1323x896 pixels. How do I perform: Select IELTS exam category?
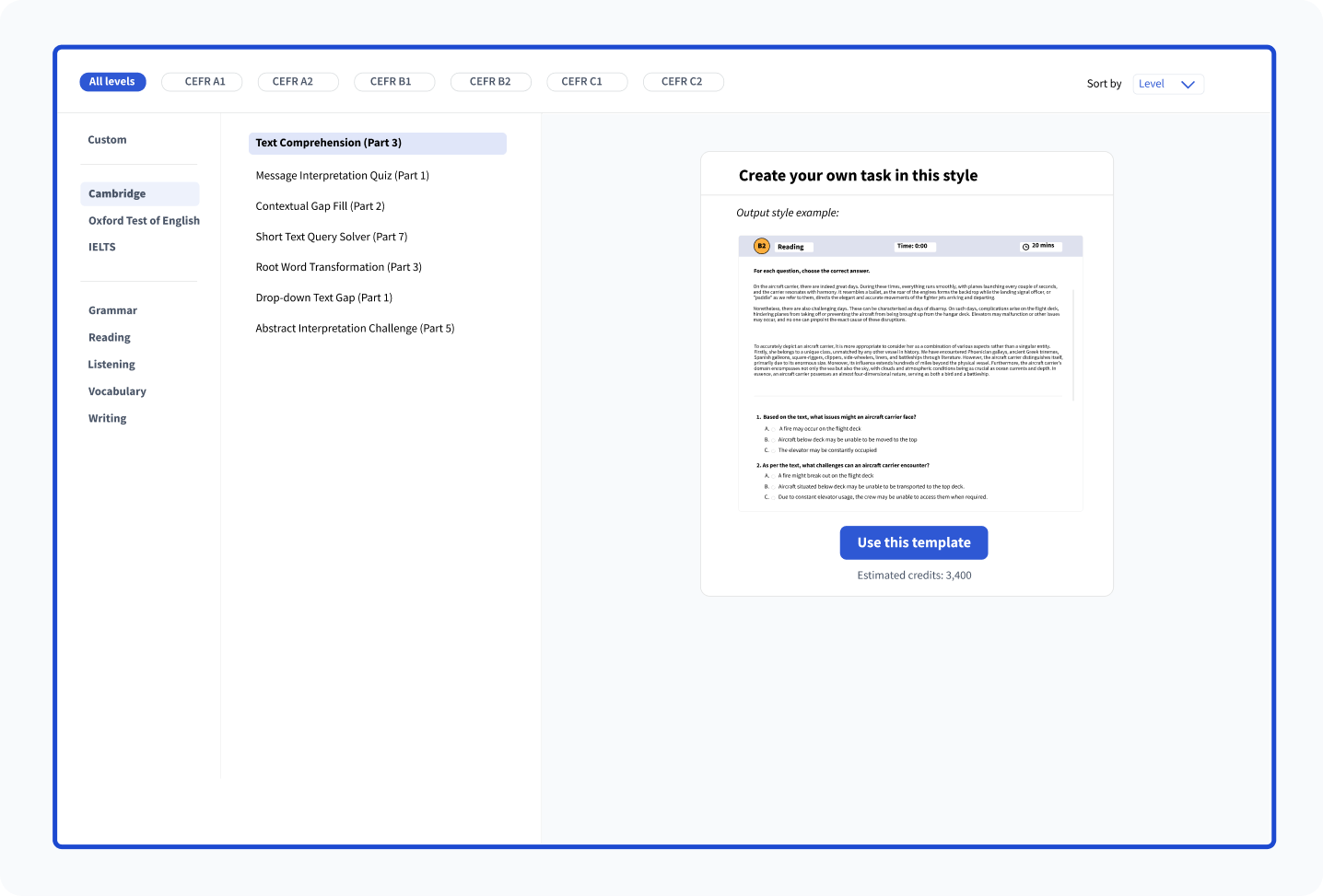point(102,247)
